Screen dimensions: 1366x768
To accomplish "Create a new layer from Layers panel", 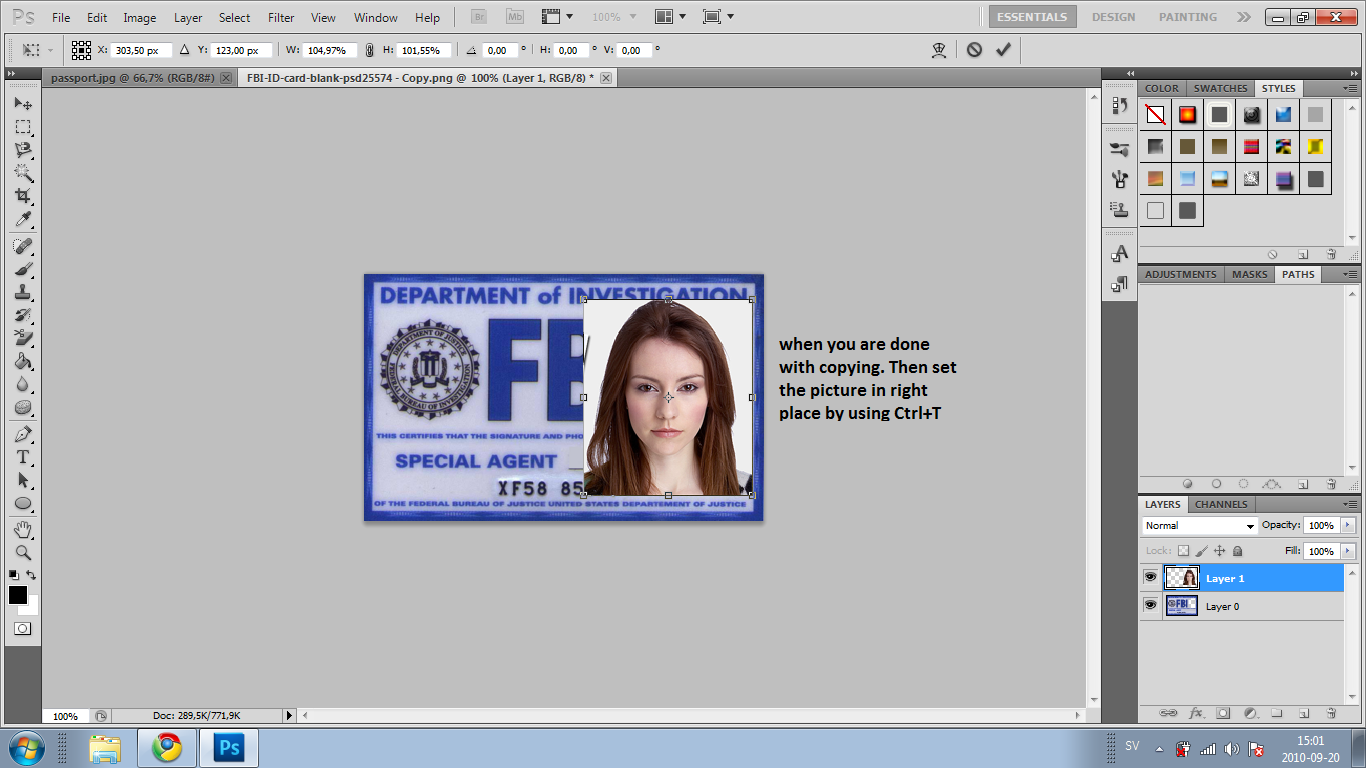I will [1304, 713].
